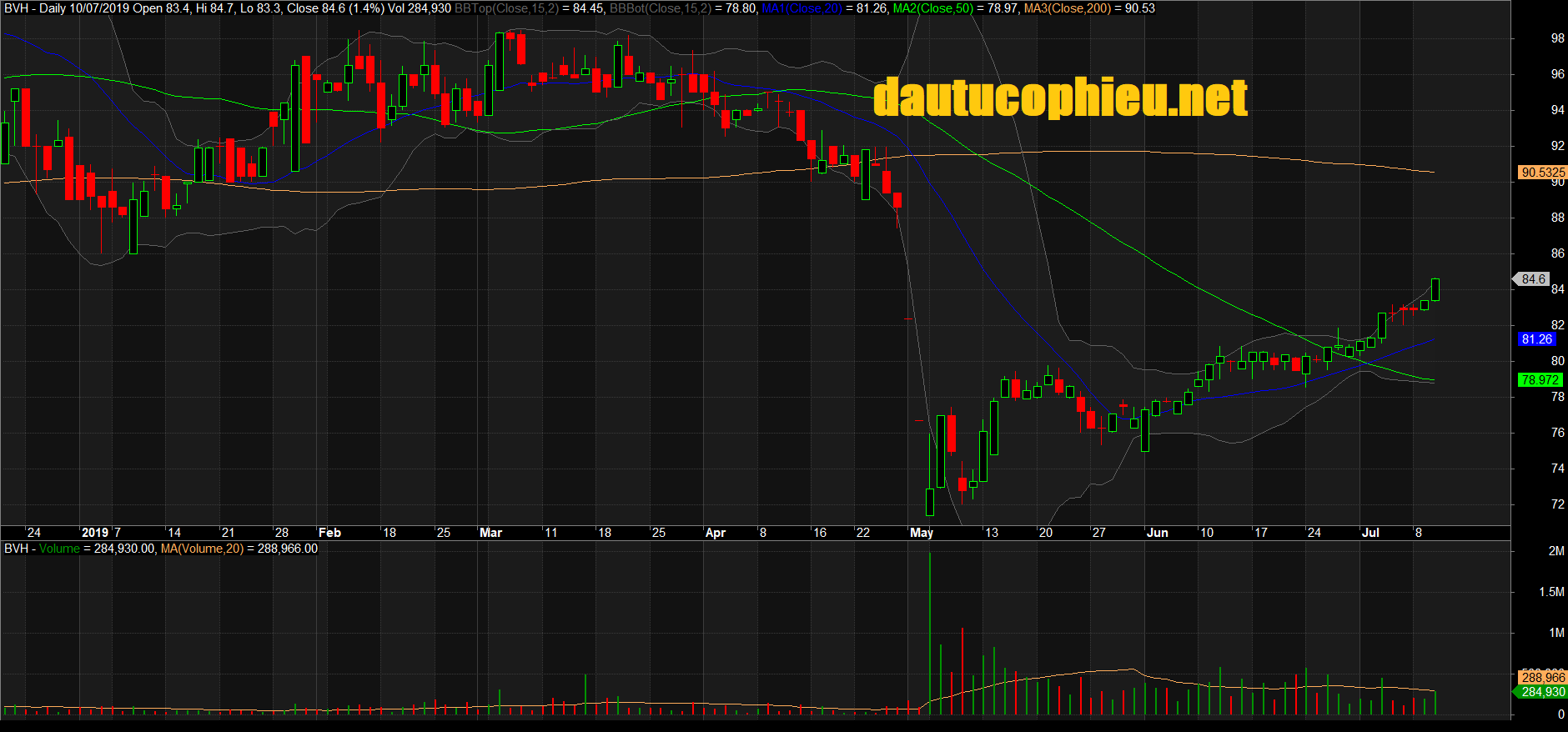Select the 'Apr' month label on date axis
Screen dimensions: 1568x732
(x=716, y=533)
